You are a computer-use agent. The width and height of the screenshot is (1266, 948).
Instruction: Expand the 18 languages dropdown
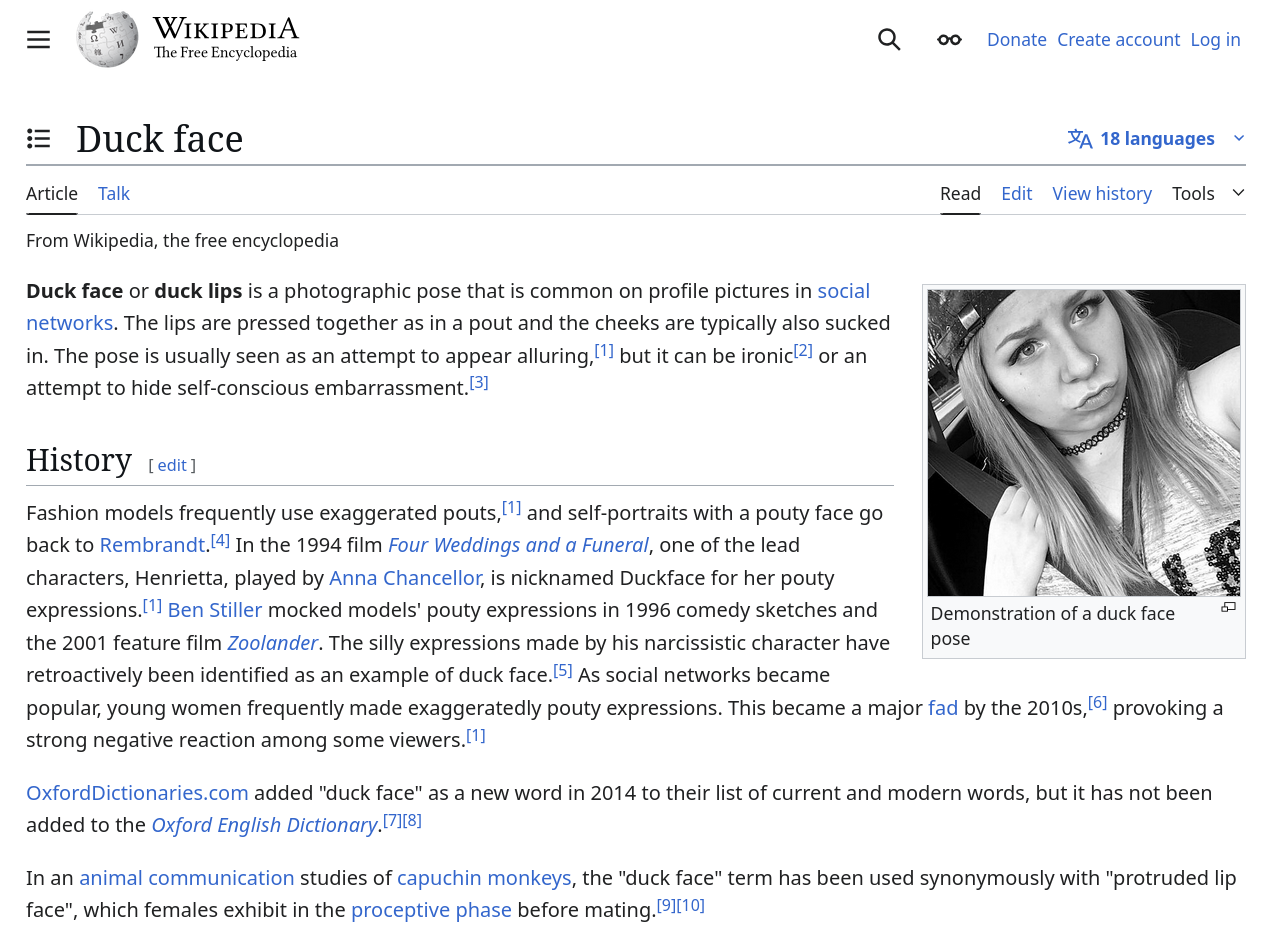pyautogui.click(x=1157, y=138)
